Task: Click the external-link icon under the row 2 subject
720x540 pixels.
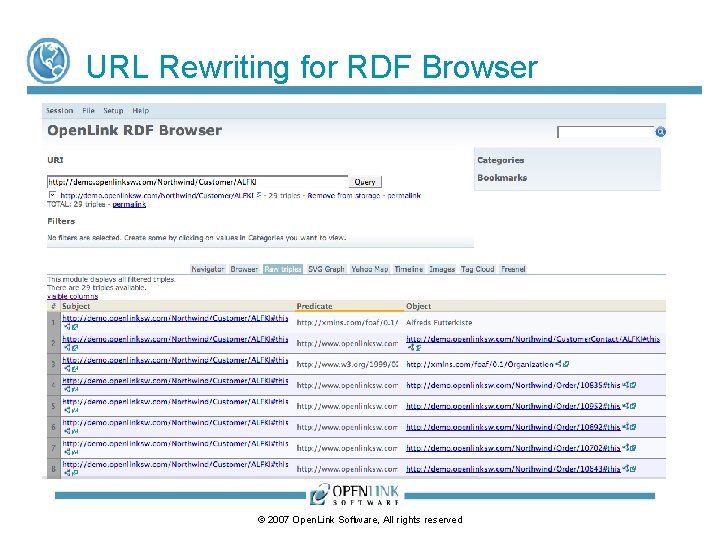Action: 75,348
